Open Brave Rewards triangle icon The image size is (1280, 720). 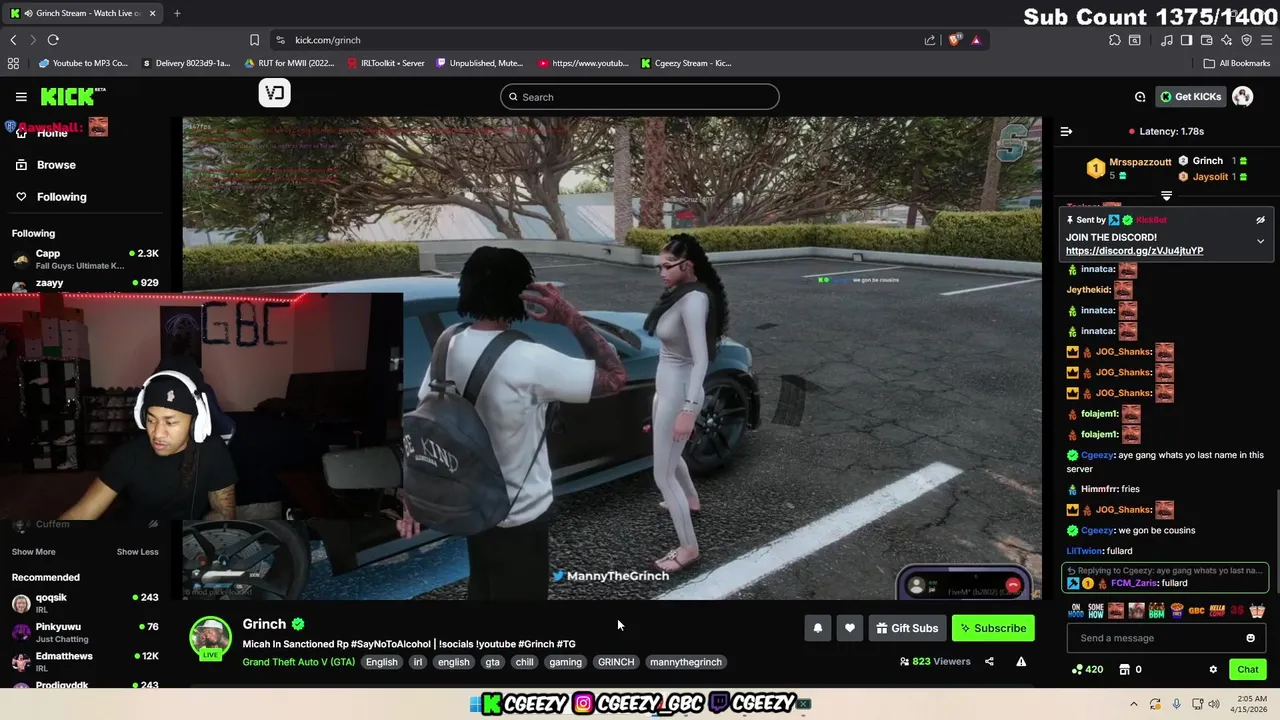[x=976, y=40]
